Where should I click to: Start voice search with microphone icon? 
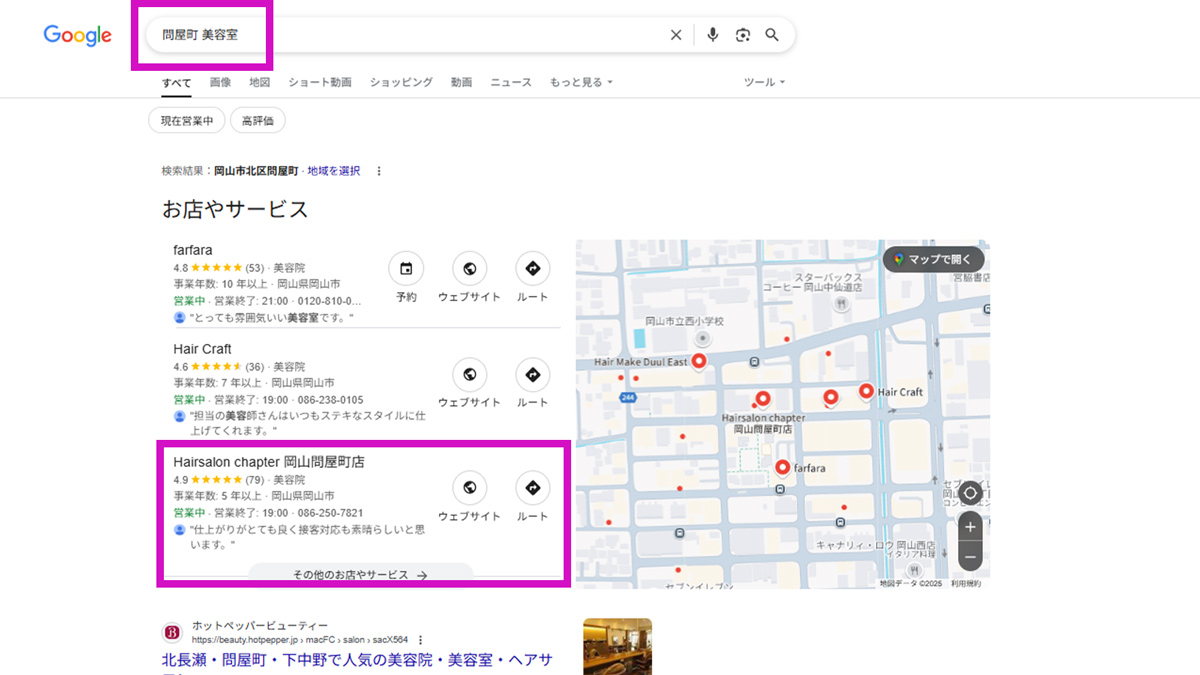[x=712, y=35]
